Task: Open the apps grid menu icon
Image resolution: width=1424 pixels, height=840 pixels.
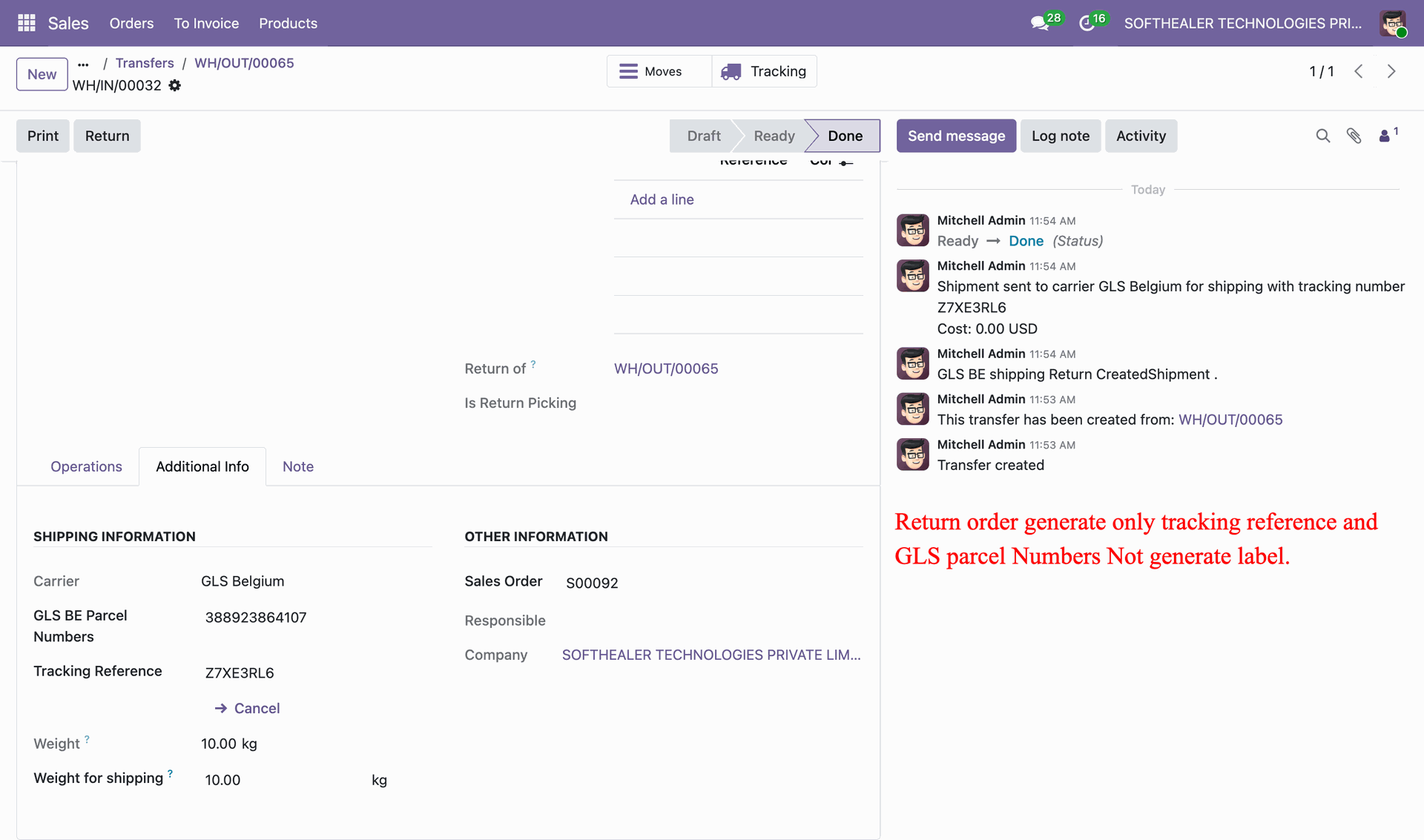Action: (x=27, y=23)
